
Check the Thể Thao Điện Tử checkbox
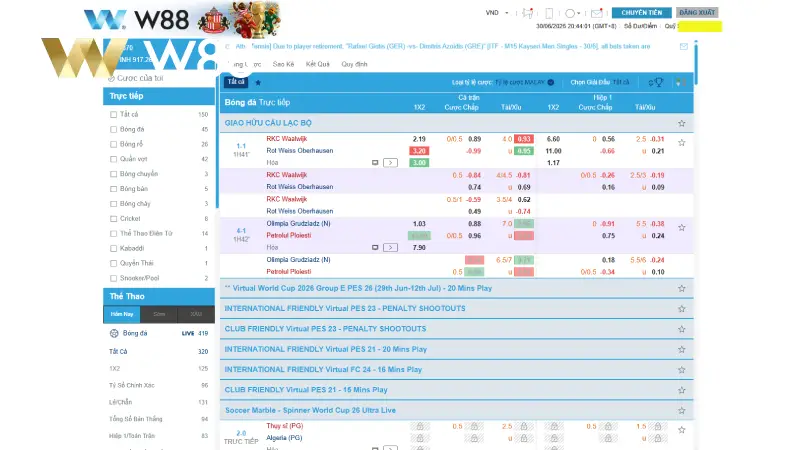[x=113, y=234]
